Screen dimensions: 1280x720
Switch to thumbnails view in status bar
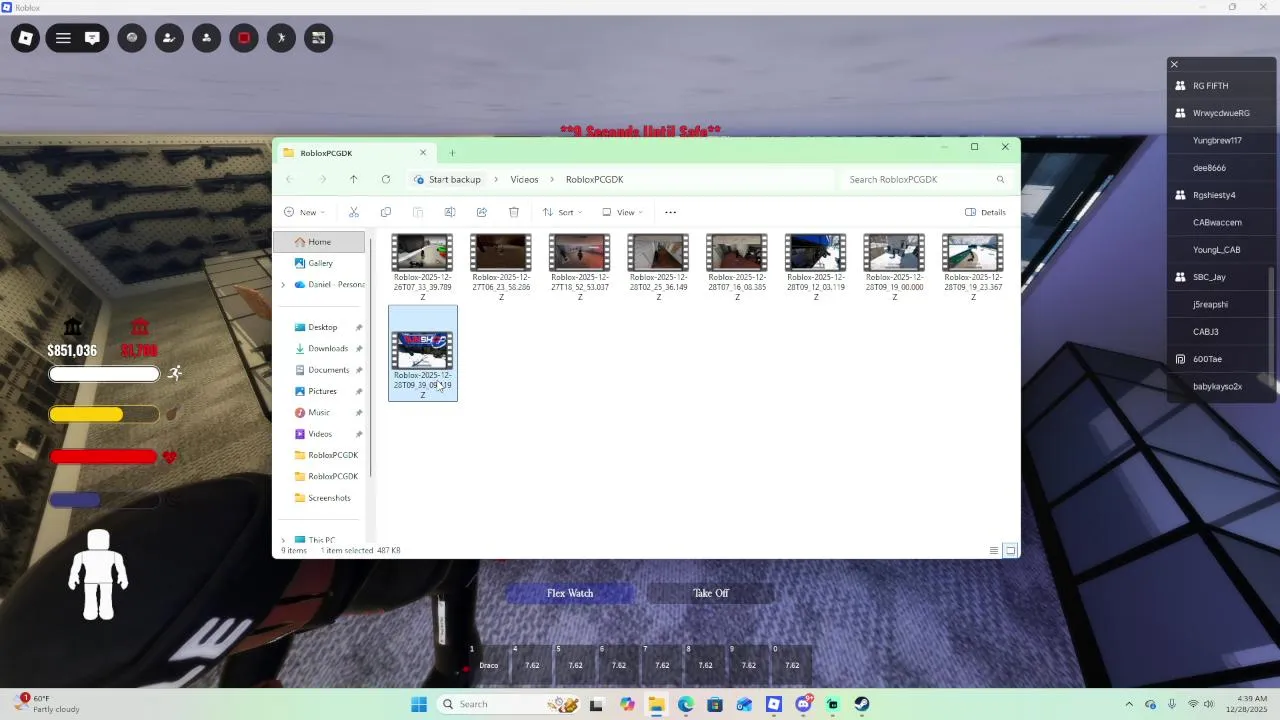(x=1010, y=550)
